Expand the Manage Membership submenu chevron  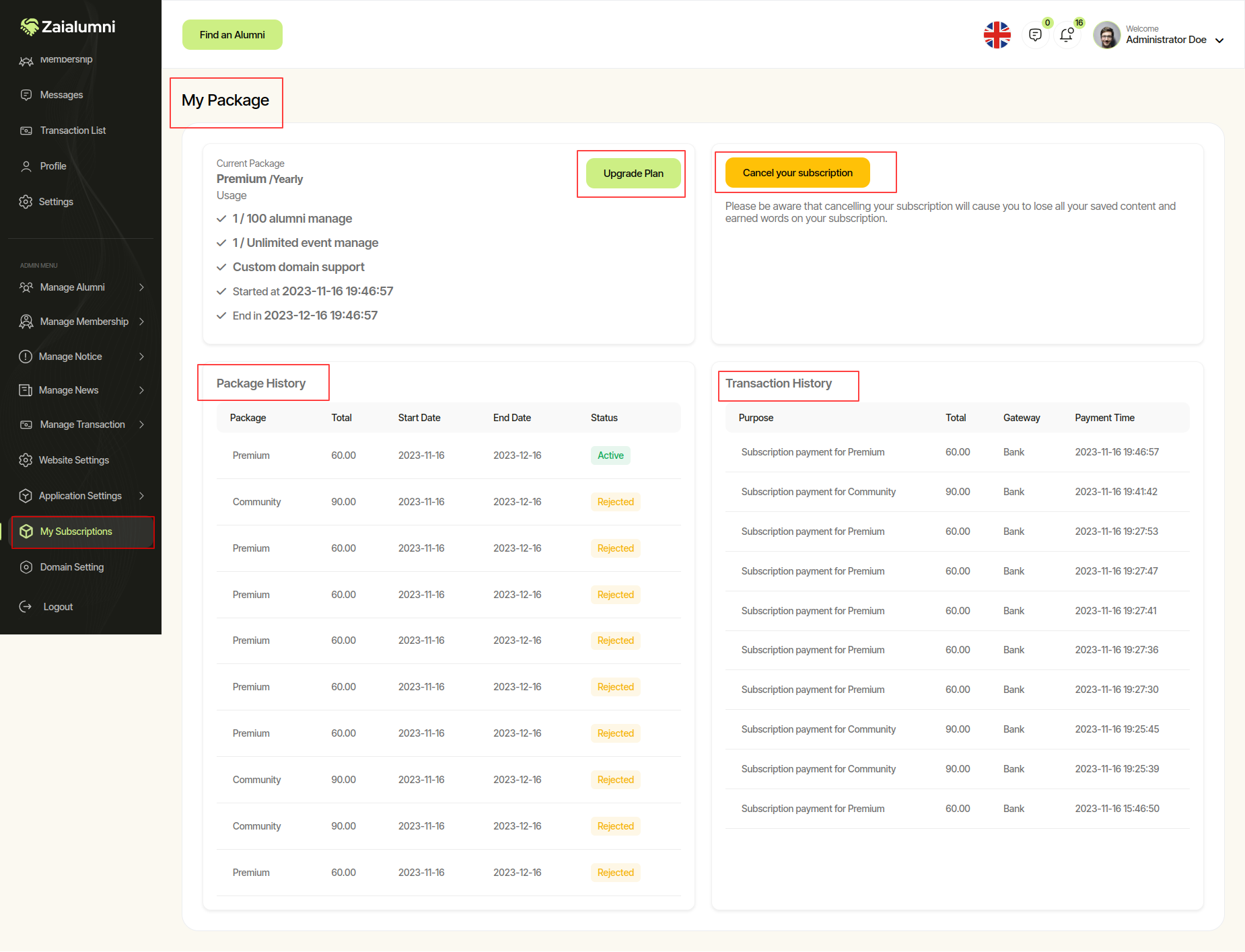point(141,322)
